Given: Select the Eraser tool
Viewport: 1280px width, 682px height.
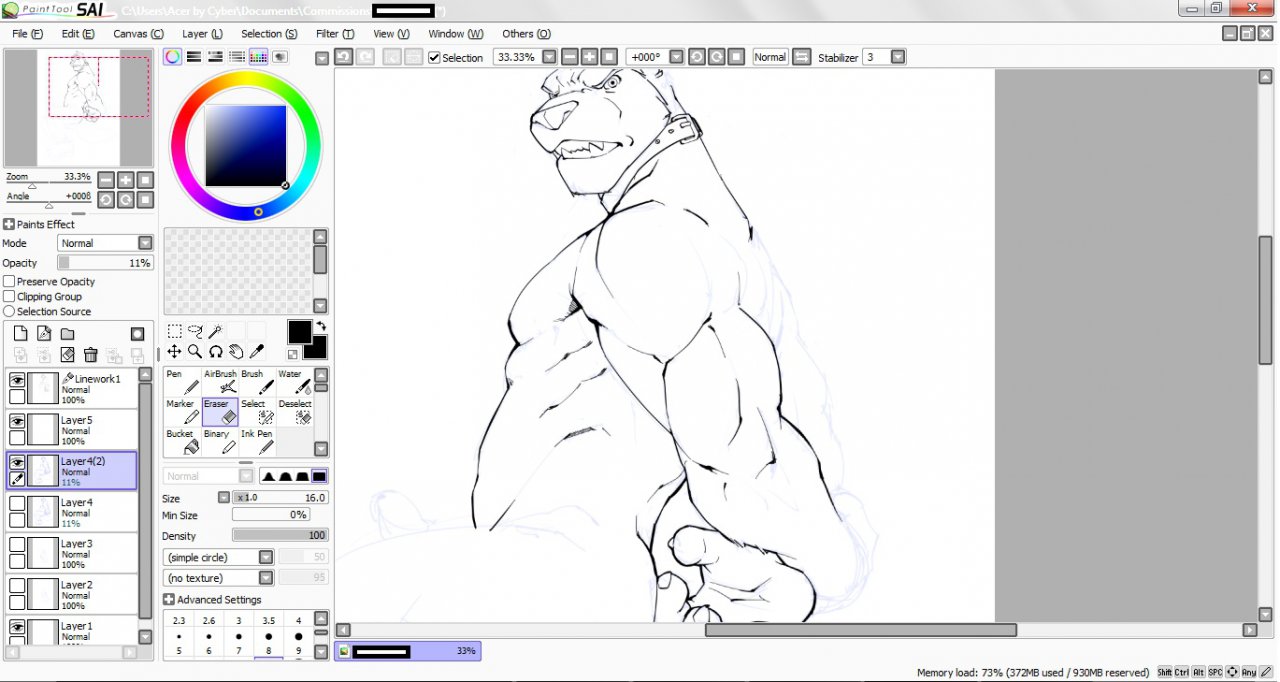Looking at the screenshot, I should pos(220,412).
